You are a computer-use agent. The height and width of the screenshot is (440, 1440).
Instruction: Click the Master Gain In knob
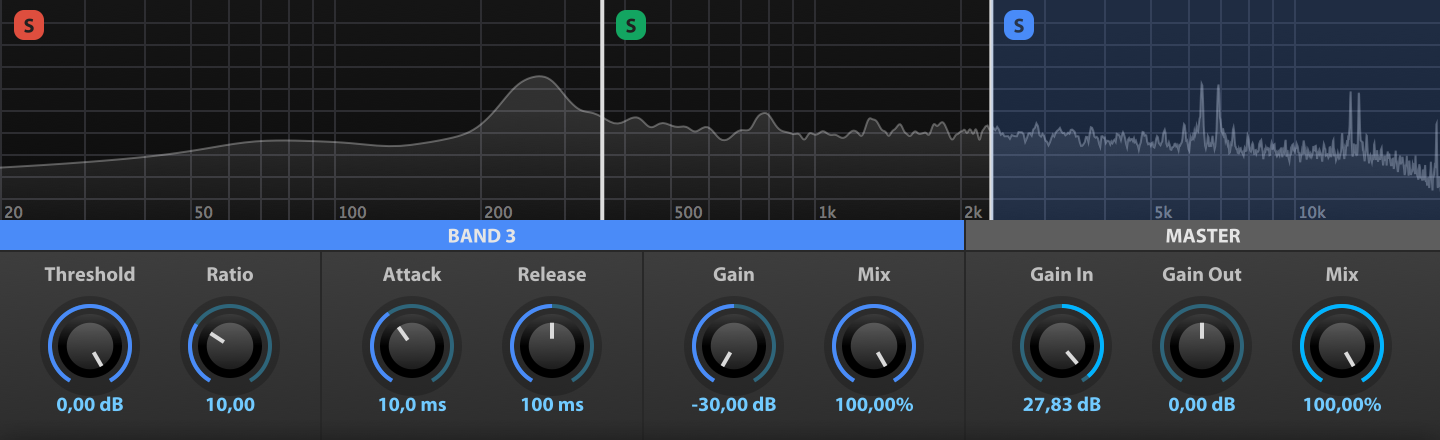pos(1062,346)
